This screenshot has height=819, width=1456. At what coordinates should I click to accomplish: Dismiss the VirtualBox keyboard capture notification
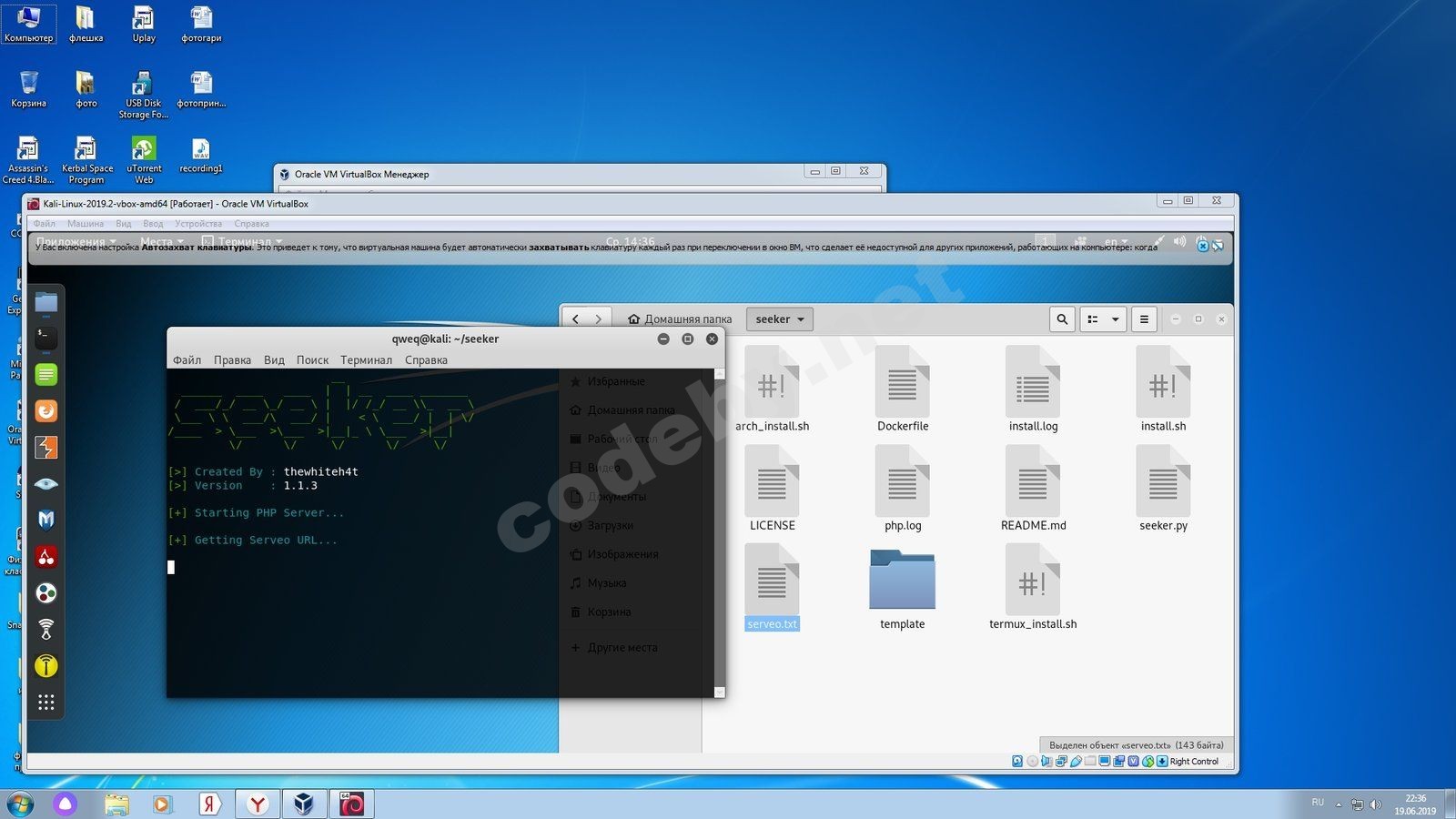(x=1202, y=246)
